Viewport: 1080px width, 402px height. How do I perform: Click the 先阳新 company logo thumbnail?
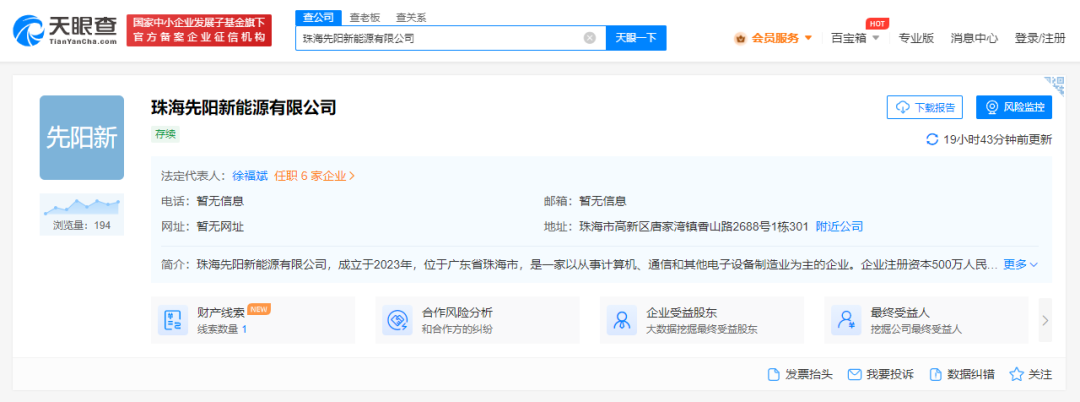[82, 138]
